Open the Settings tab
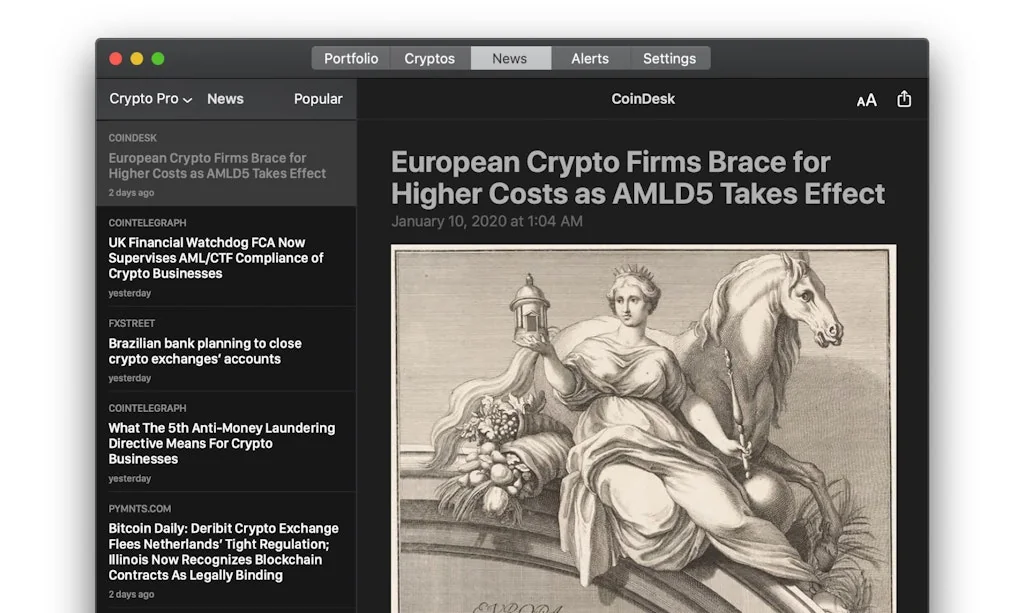This screenshot has height=613, width=1024. coord(669,58)
